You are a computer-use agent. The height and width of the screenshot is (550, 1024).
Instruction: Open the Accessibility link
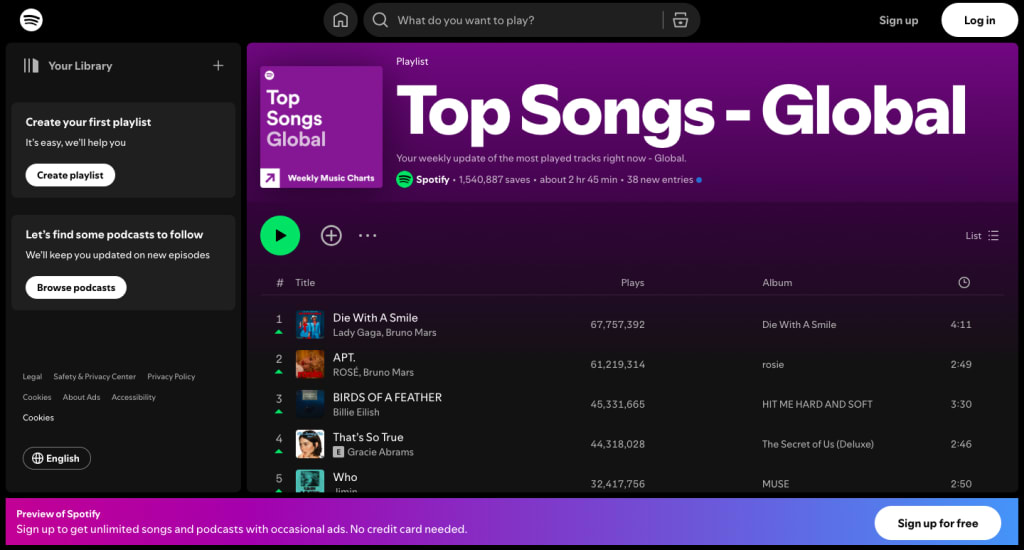pyautogui.click(x=133, y=397)
